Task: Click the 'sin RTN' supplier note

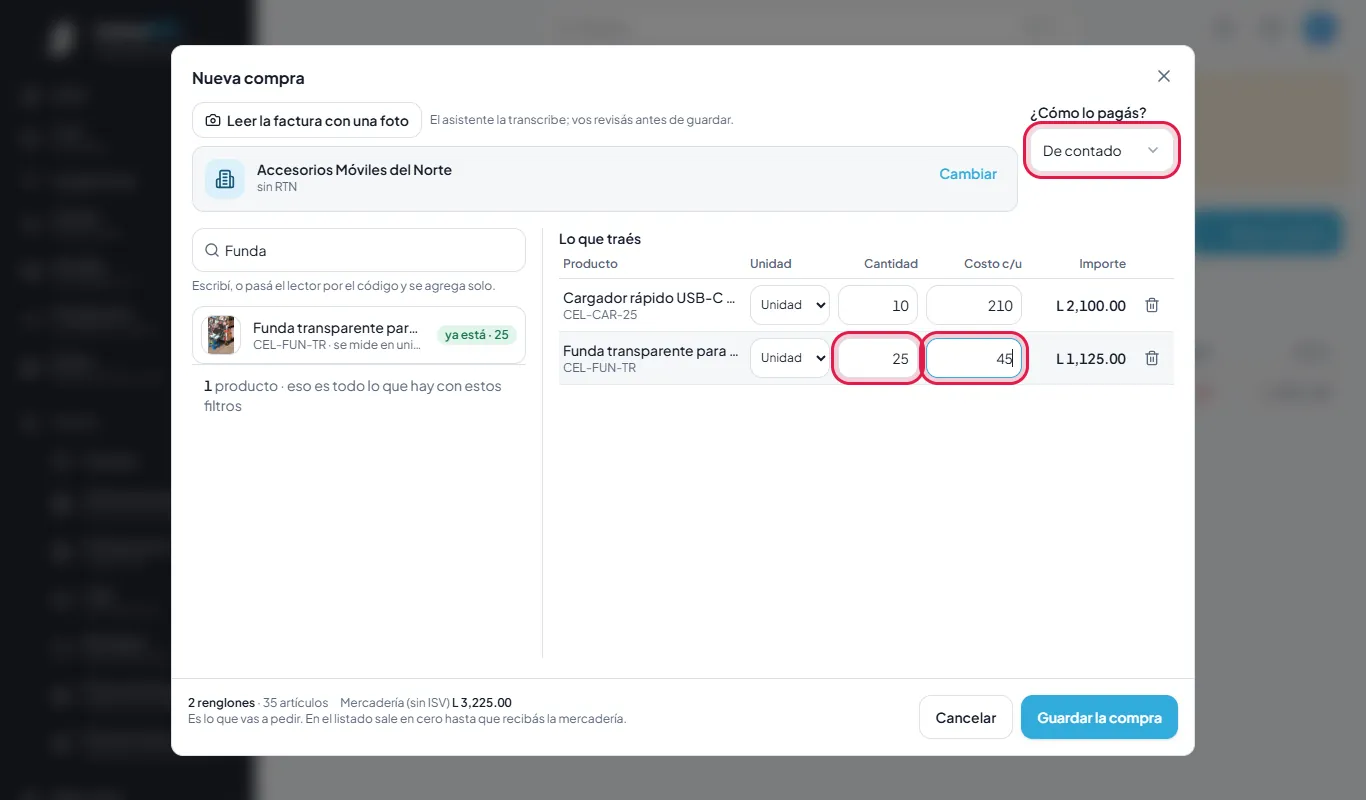Action: (277, 187)
